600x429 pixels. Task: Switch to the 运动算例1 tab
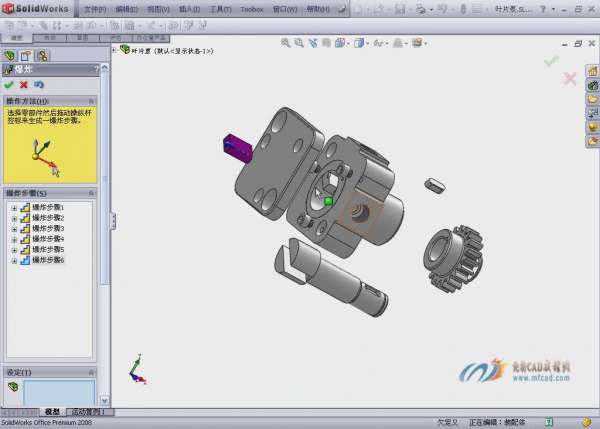coord(88,412)
